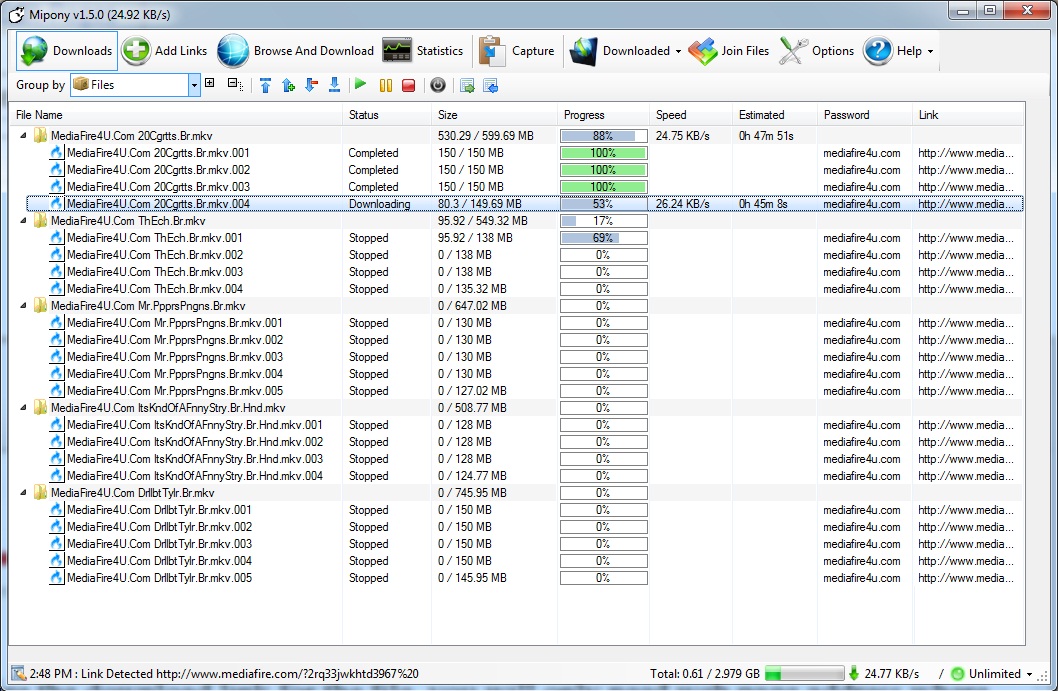Image resolution: width=1058 pixels, height=691 pixels.
Task: Collapse the Mr.PpprsPngns.Br.mkv group
Action: click(24, 306)
